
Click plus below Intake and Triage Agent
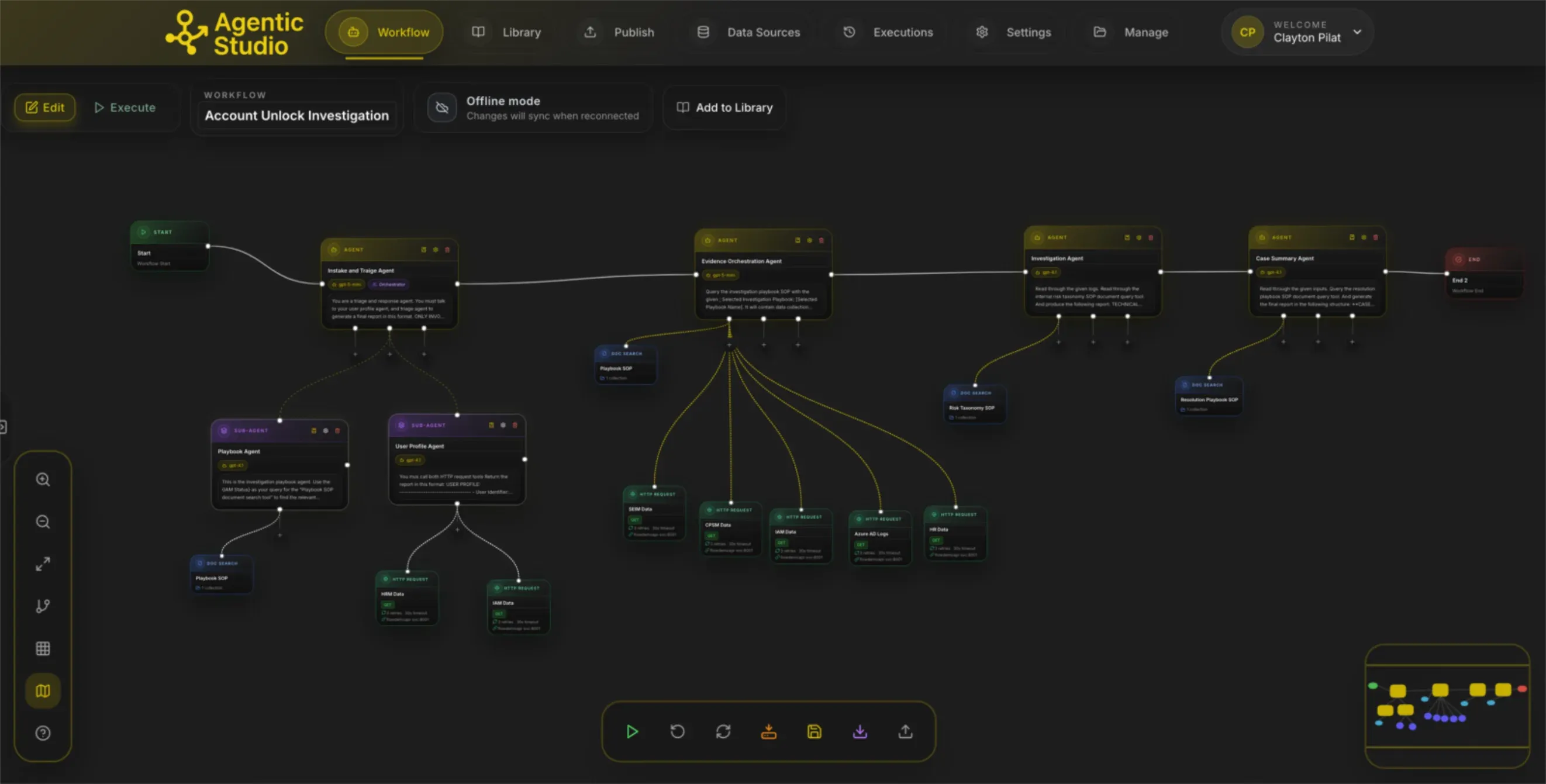[x=389, y=354]
